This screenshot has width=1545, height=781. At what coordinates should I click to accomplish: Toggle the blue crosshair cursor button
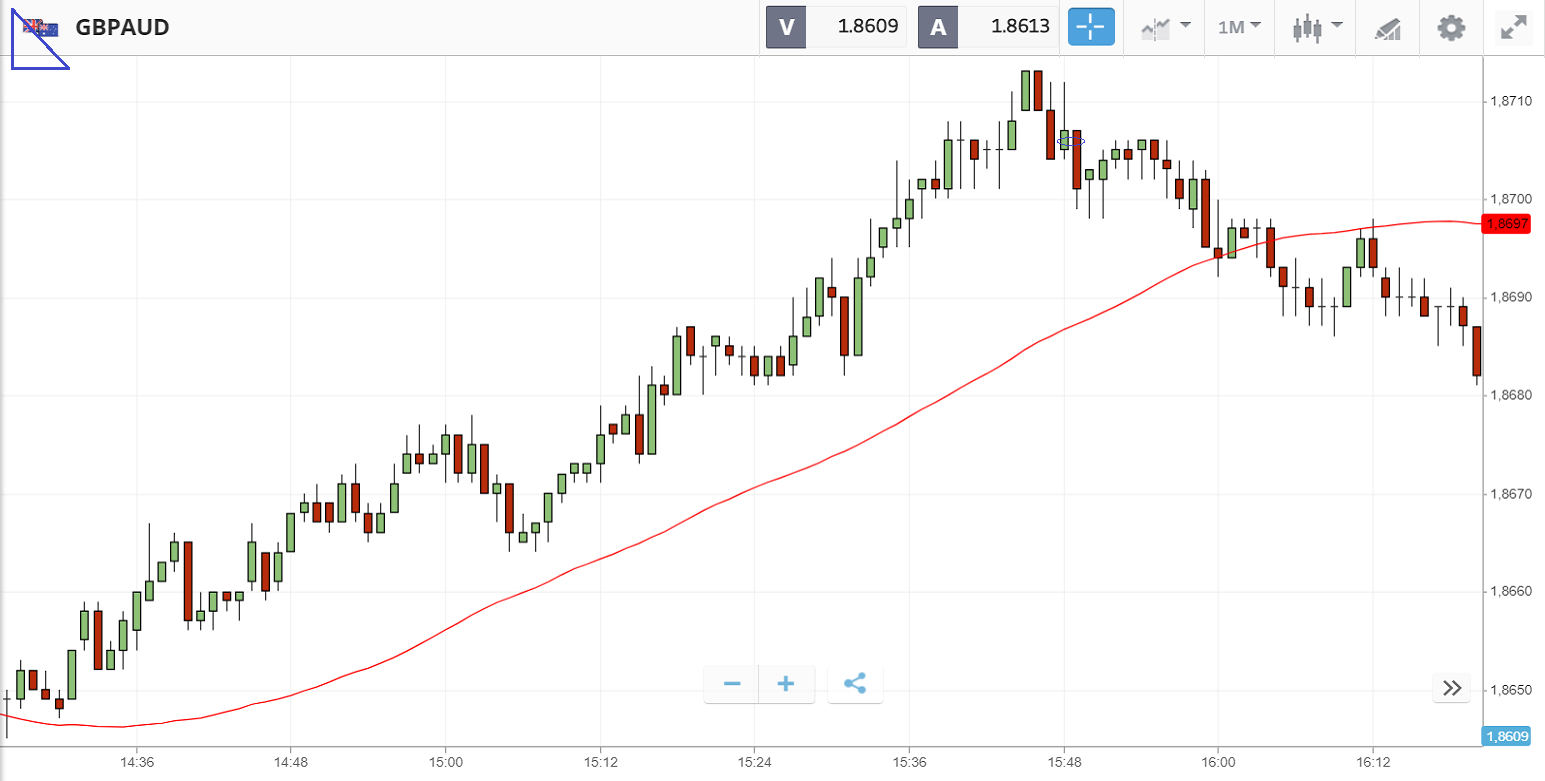(1091, 27)
